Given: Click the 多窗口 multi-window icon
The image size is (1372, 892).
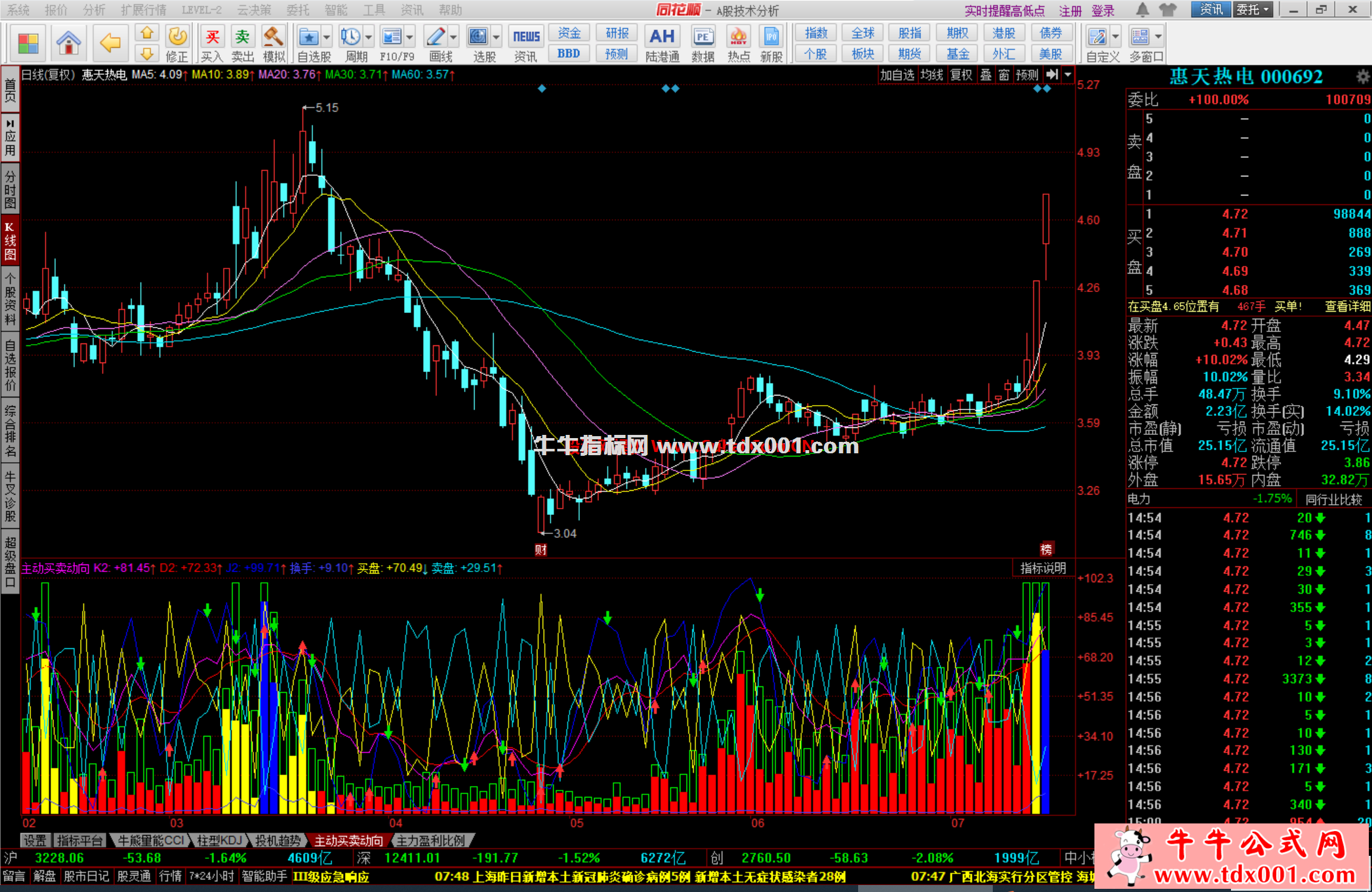Looking at the screenshot, I should 1141,37.
